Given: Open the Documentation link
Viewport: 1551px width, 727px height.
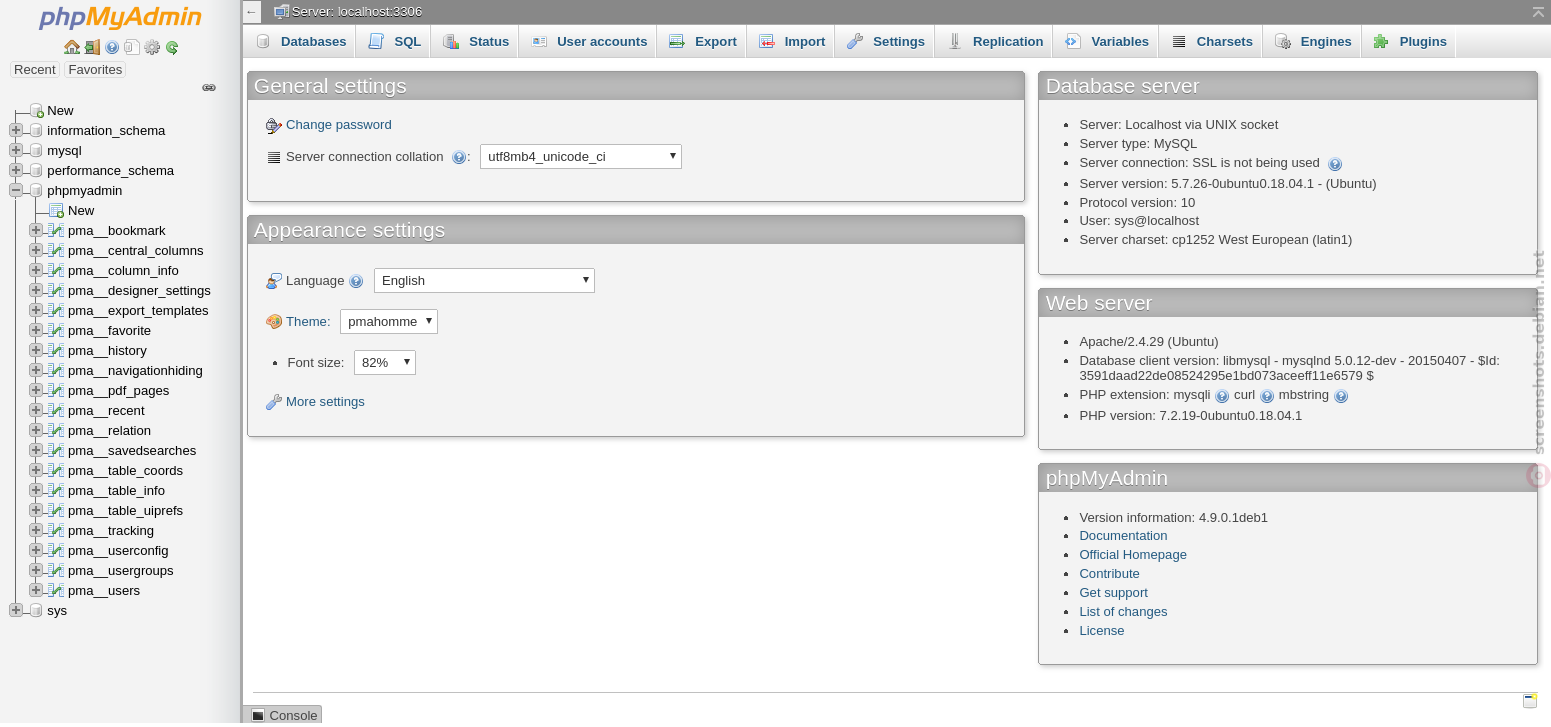Looking at the screenshot, I should 1123,536.
